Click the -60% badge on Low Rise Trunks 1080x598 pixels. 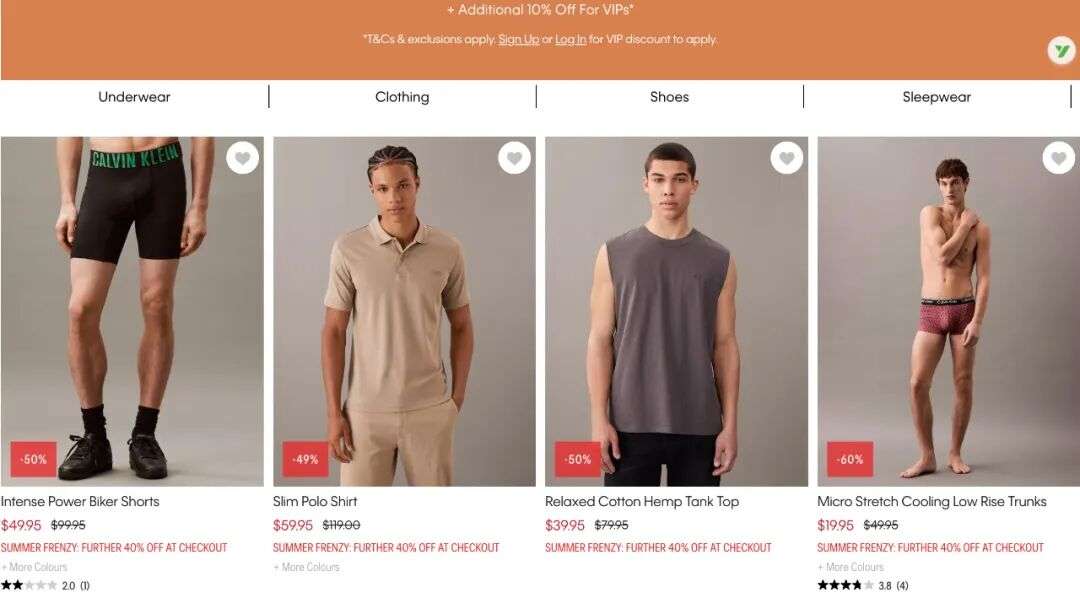(x=850, y=459)
